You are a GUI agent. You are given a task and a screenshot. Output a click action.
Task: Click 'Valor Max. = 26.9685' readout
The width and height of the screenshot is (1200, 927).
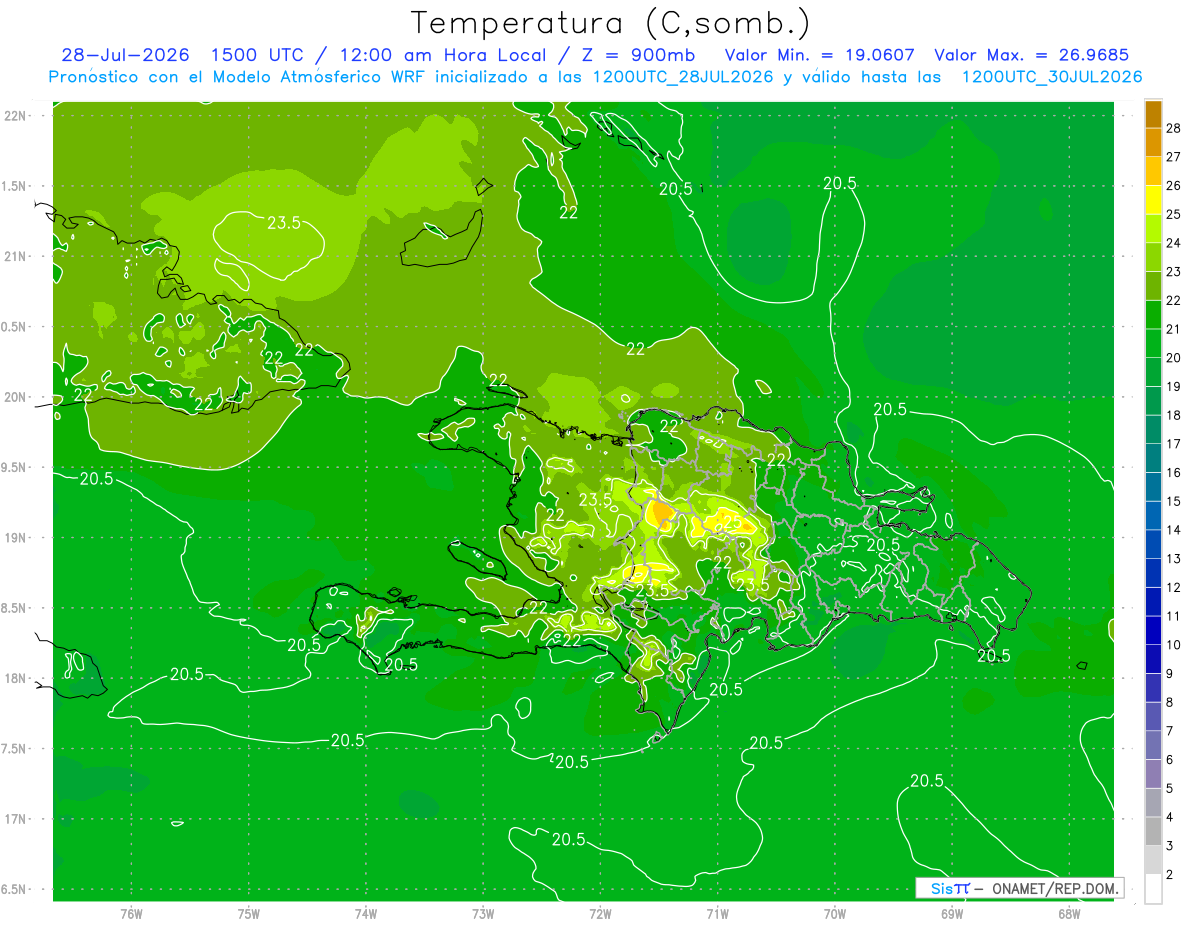1031,55
